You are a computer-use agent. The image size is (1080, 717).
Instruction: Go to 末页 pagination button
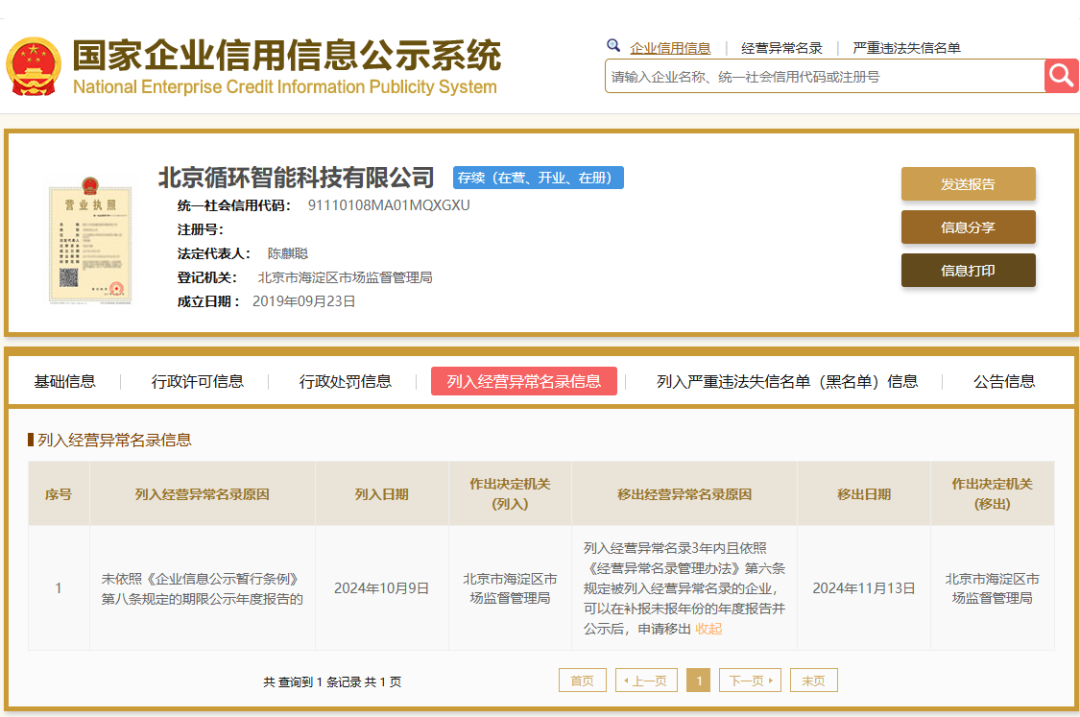coord(813,680)
